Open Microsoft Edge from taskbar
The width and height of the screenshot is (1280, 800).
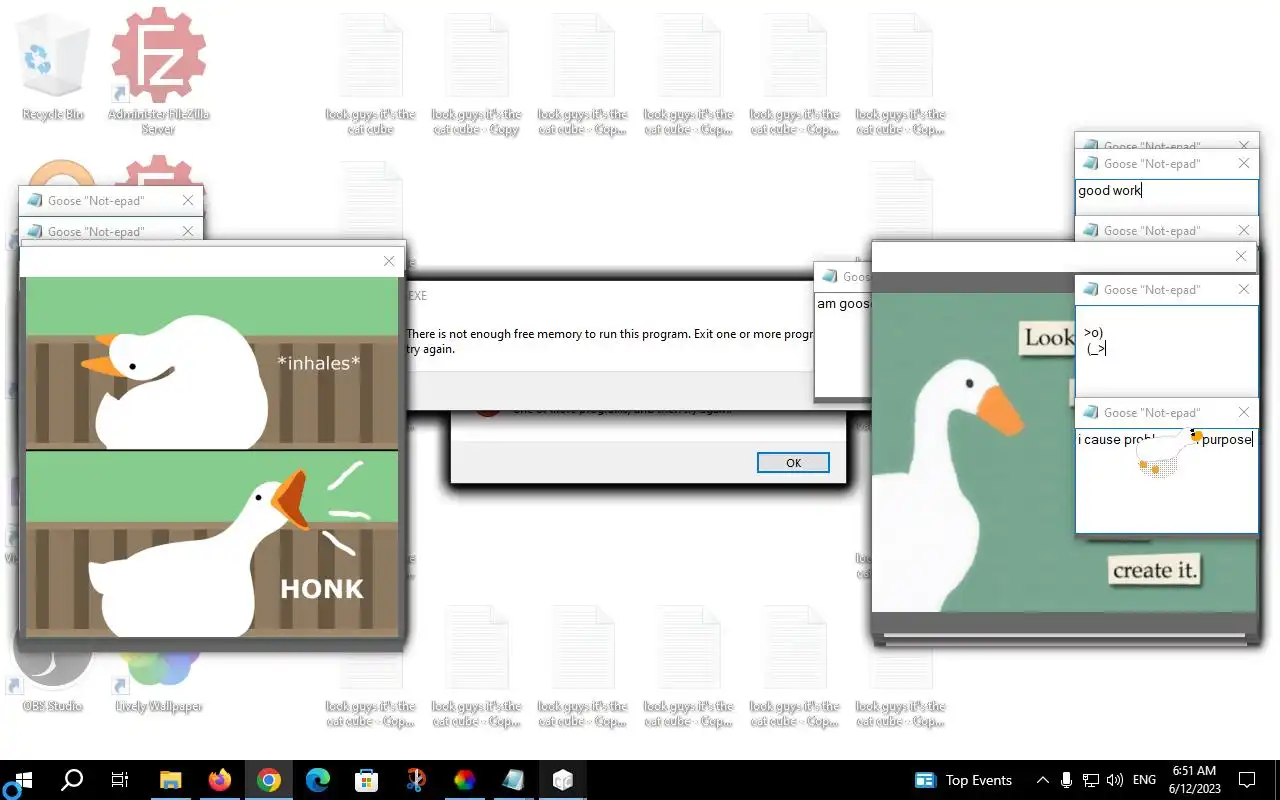[318, 780]
